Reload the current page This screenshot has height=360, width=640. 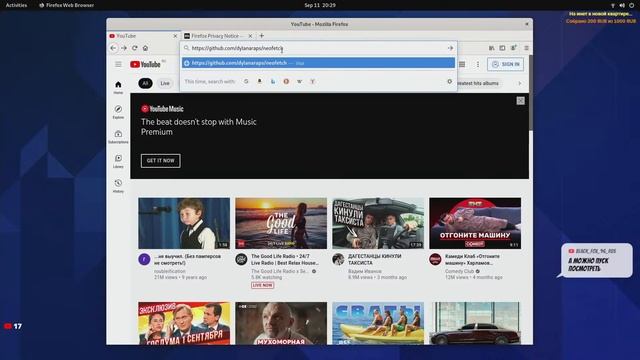tap(135, 48)
